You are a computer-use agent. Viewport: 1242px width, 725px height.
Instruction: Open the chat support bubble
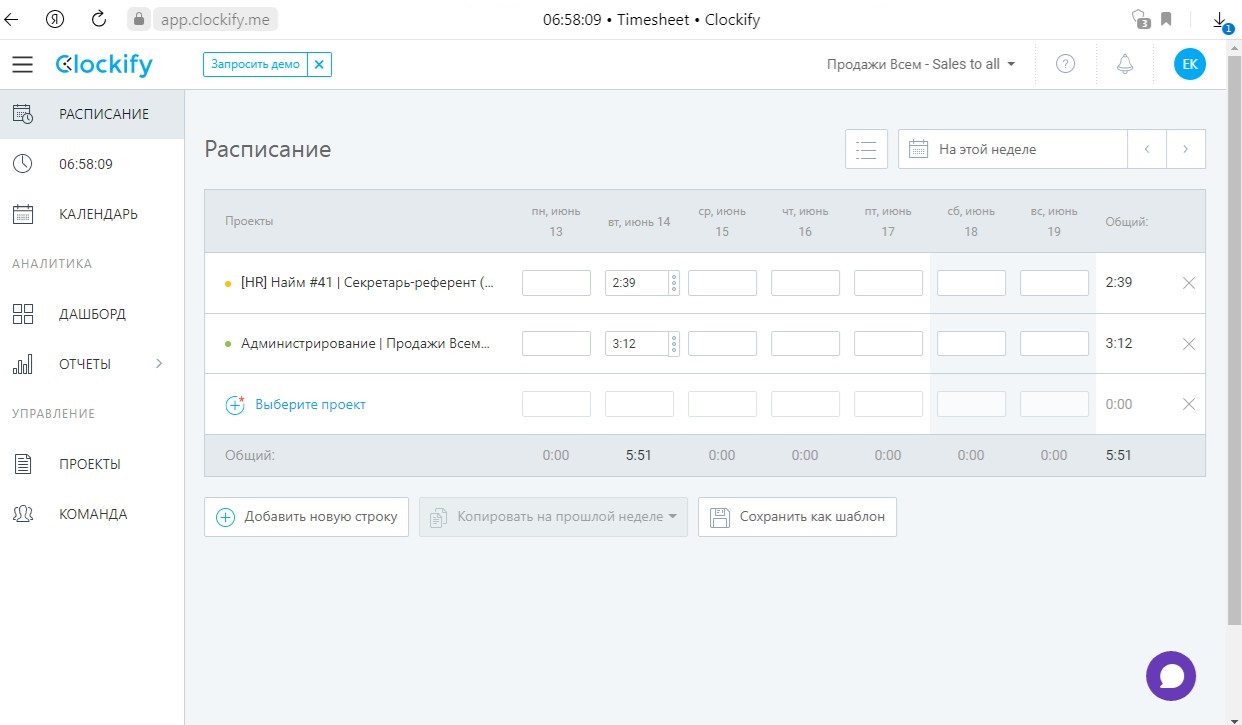click(x=1171, y=675)
